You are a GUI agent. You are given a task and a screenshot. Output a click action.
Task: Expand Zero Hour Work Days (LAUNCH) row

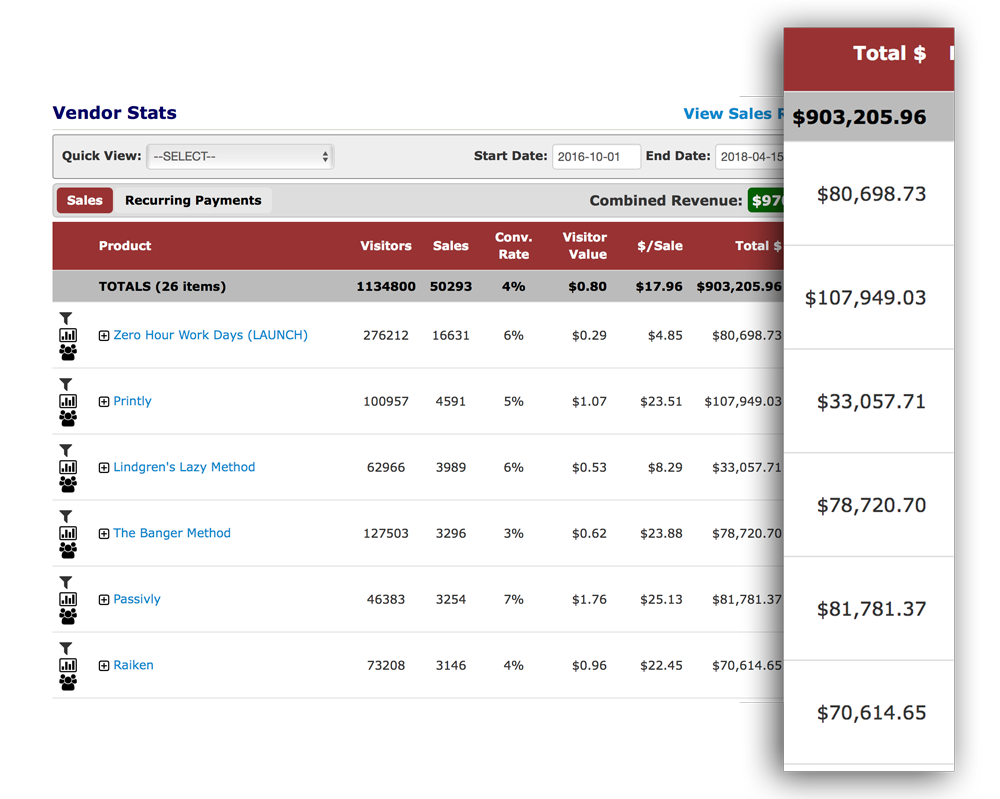point(104,335)
